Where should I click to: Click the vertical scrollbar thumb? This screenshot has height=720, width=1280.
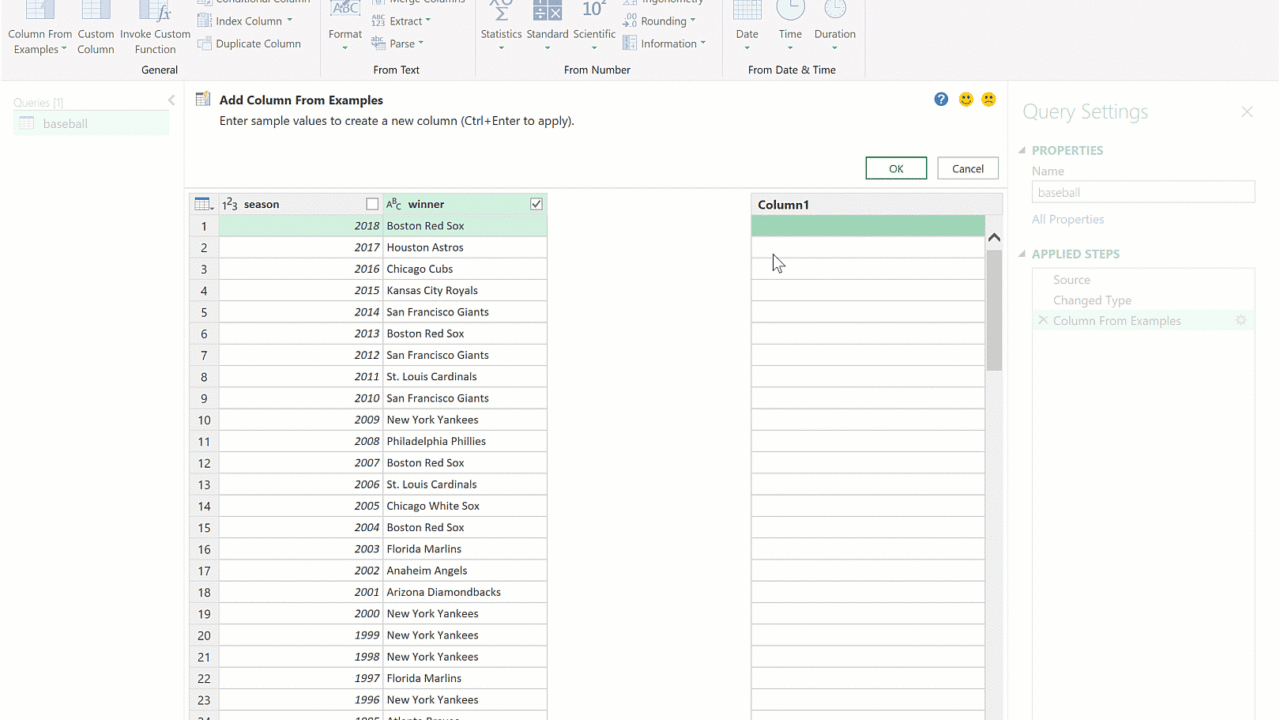point(994,310)
